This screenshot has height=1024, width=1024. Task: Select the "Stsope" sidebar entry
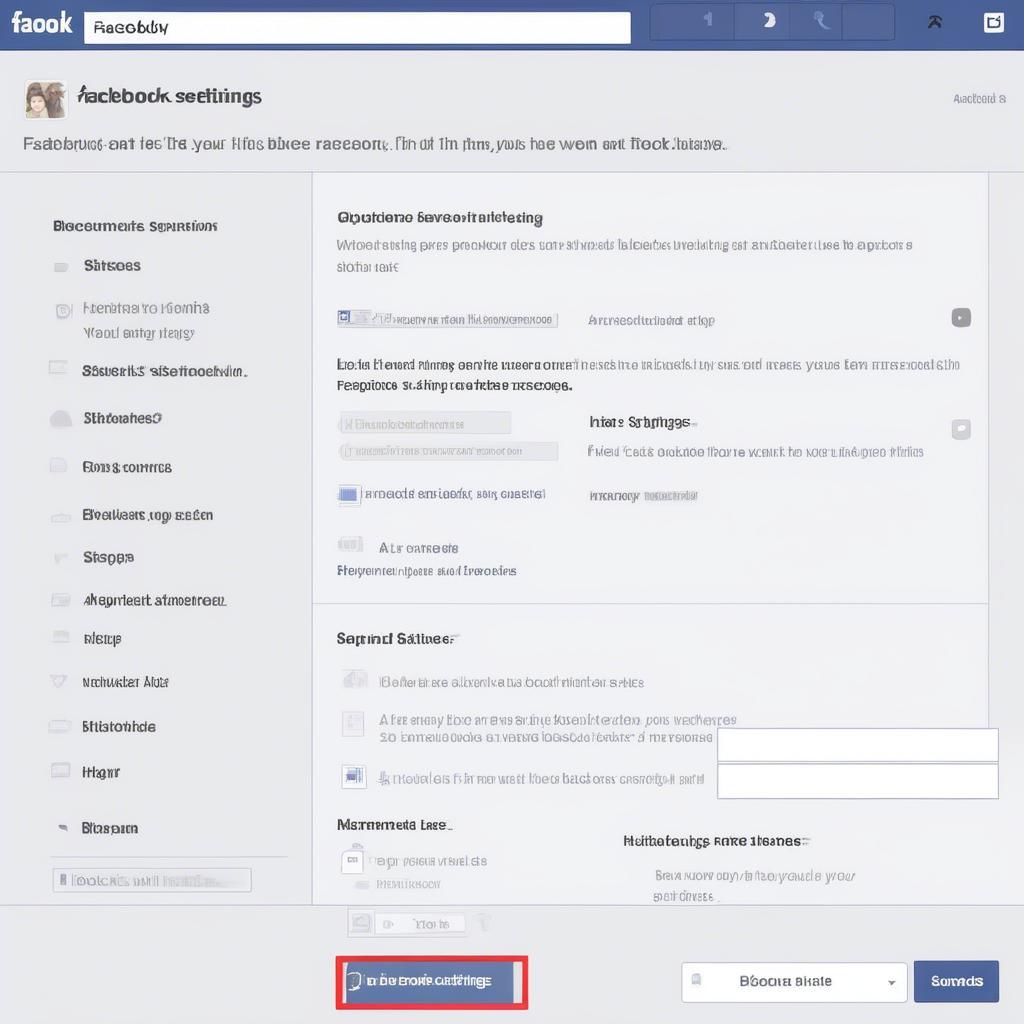[x=108, y=557]
